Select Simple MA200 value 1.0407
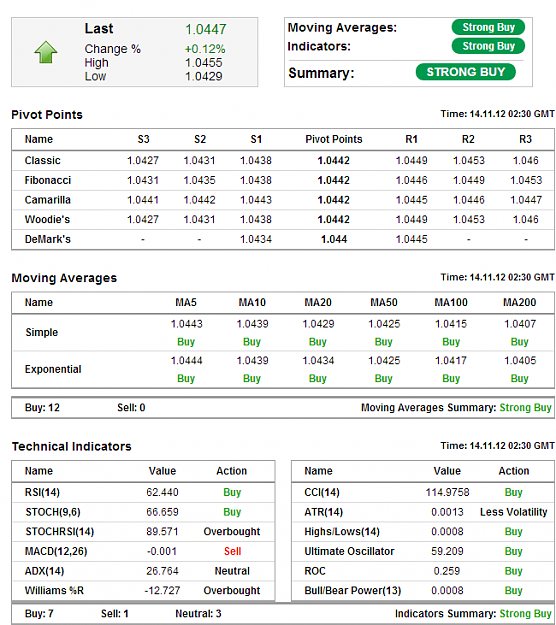 pyautogui.click(x=520, y=324)
